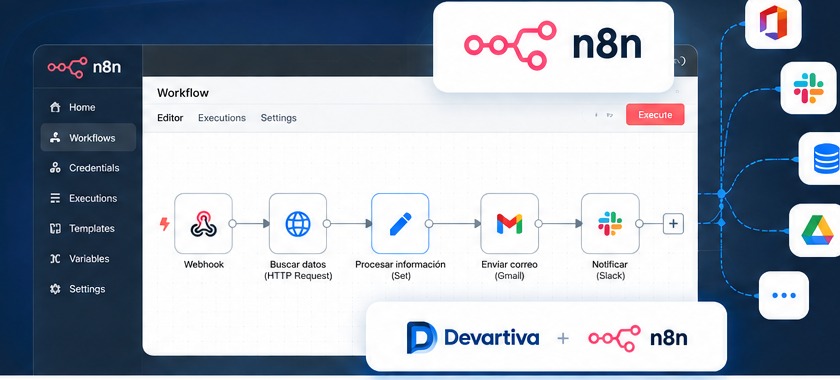Select the Set pencil node
The image size is (840, 380).
pos(400,223)
